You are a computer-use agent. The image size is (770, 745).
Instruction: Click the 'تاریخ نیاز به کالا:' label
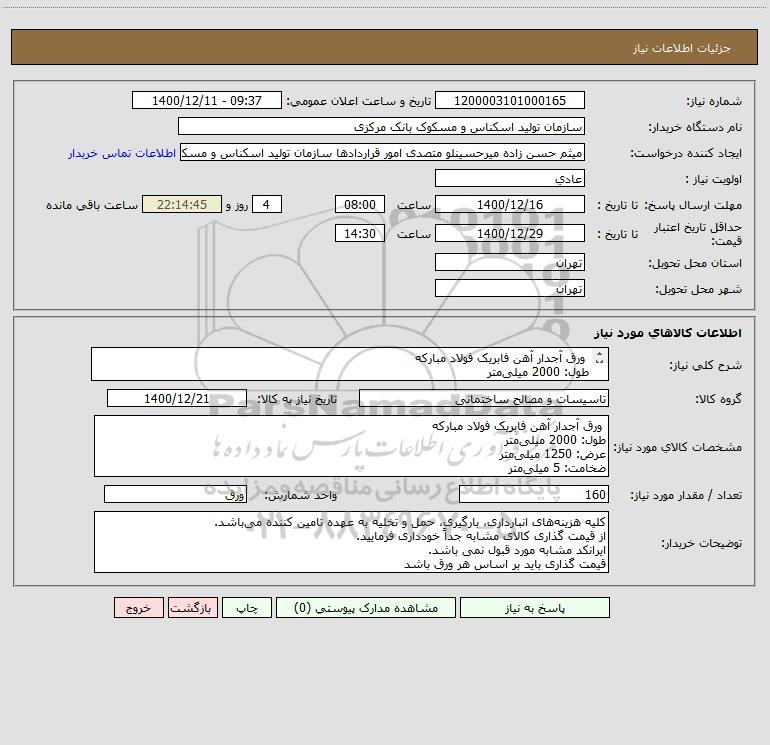tap(297, 399)
